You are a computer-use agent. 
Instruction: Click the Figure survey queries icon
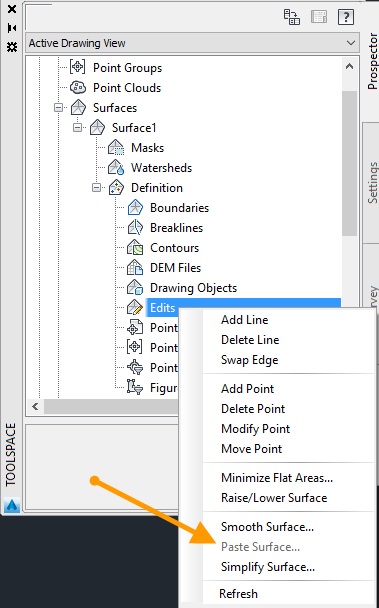click(135, 387)
